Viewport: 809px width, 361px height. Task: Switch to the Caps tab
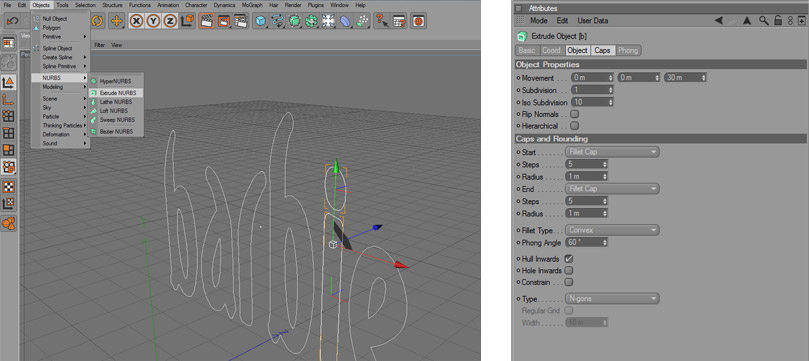click(602, 51)
